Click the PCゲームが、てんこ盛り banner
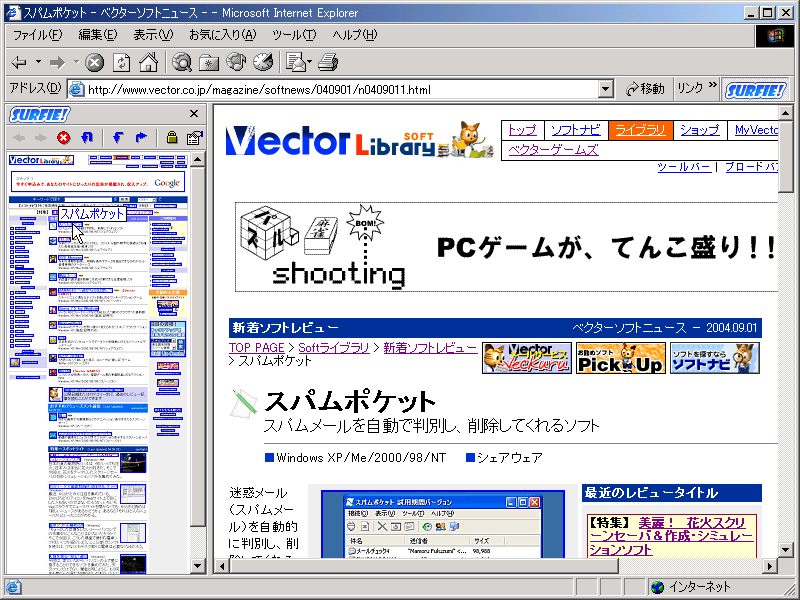This screenshot has width=800, height=600. pyautogui.click(x=507, y=247)
